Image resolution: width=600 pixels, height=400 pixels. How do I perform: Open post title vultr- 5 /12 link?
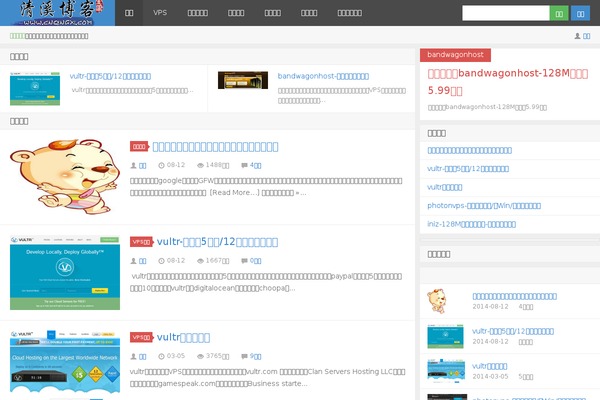click(x=217, y=242)
